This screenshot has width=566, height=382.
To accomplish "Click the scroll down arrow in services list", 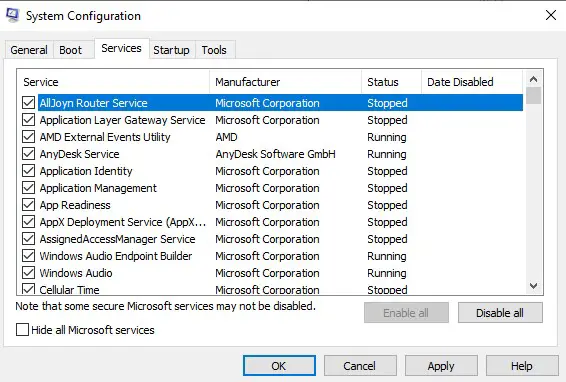I will (x=534, y=286).
